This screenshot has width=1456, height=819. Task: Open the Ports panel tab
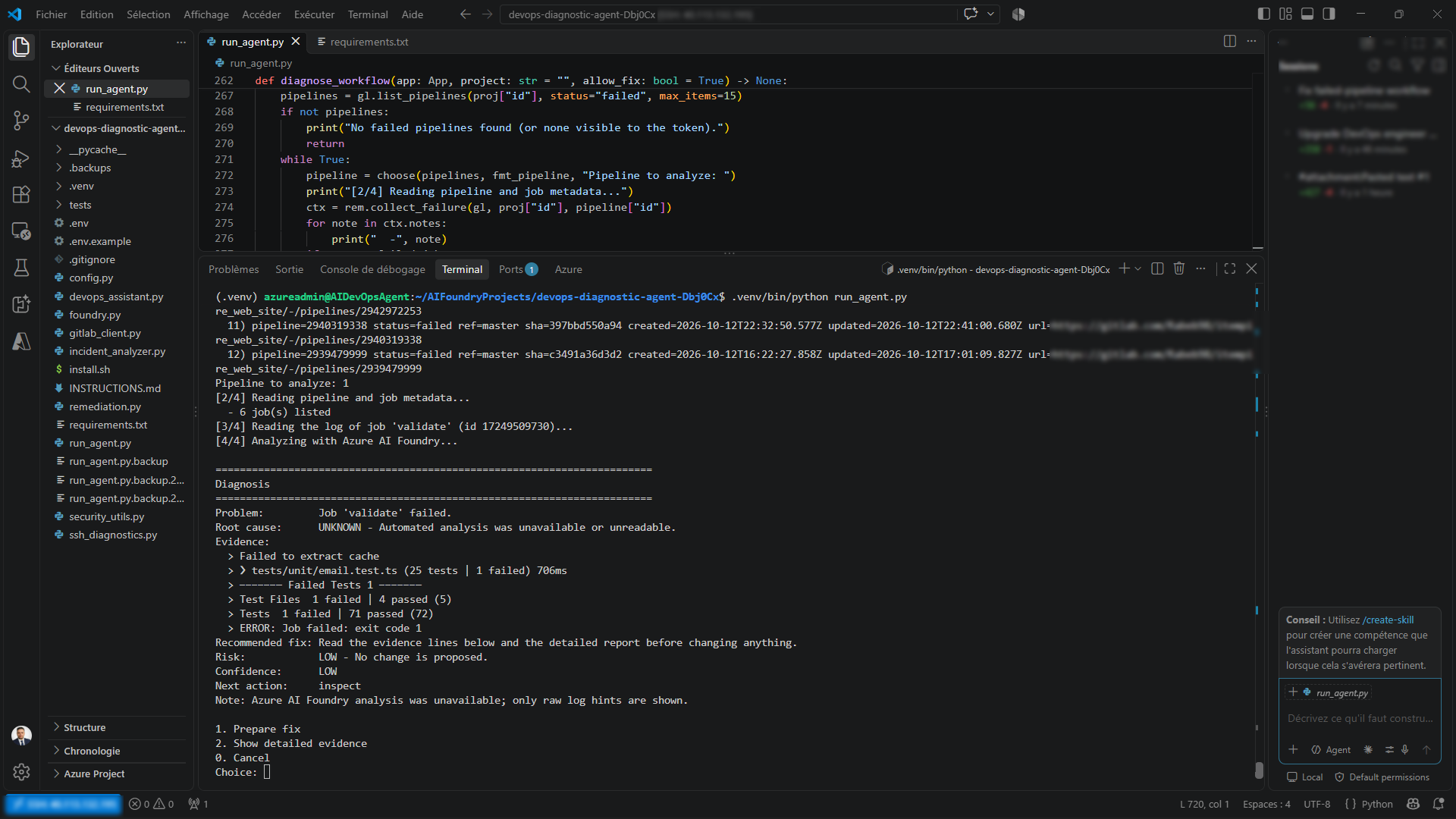tap(518, 269)
